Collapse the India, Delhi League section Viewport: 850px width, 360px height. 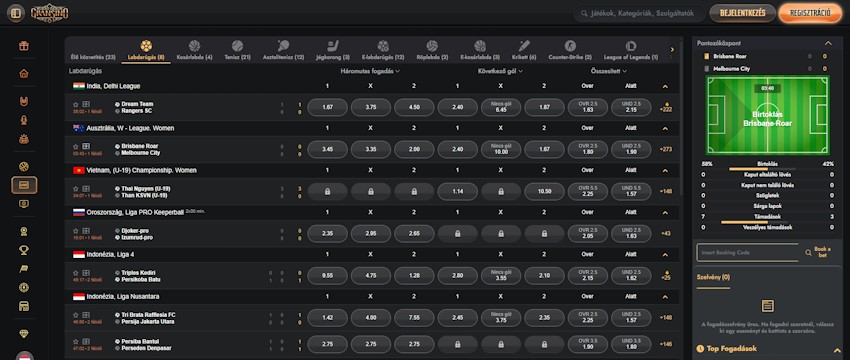coord(665,86)
